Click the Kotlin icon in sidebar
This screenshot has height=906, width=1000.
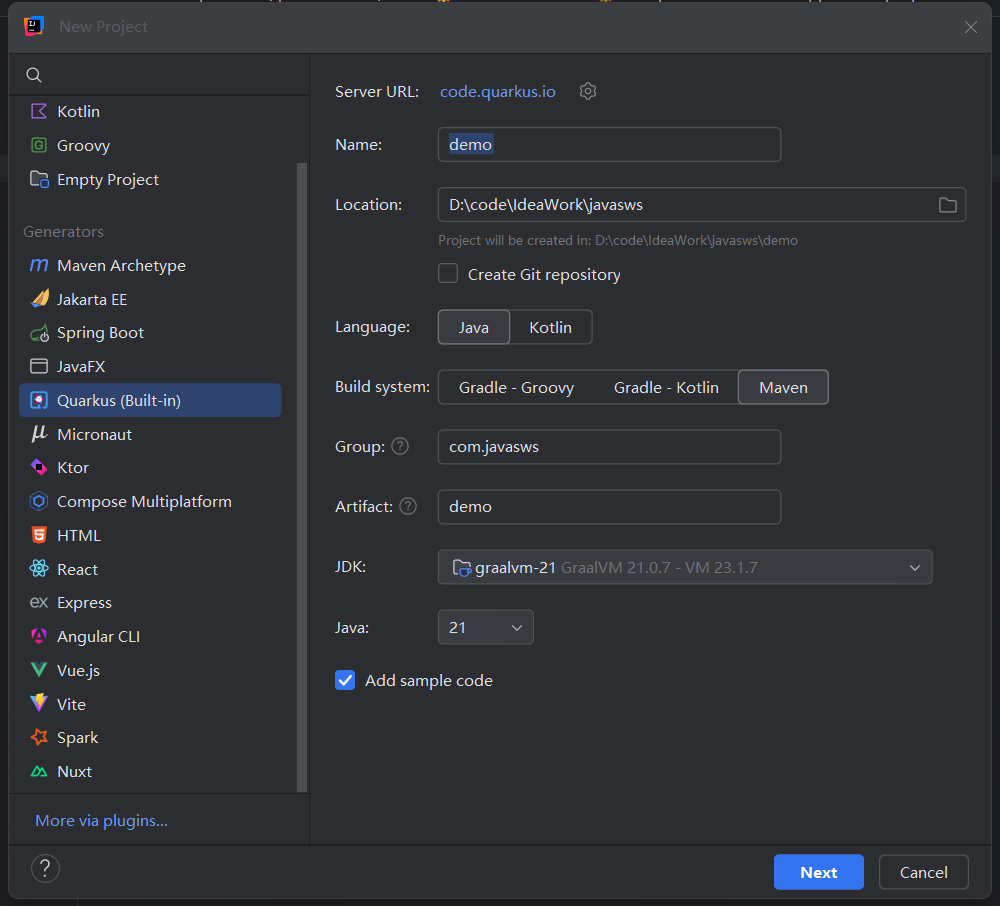tap(39, 112)
